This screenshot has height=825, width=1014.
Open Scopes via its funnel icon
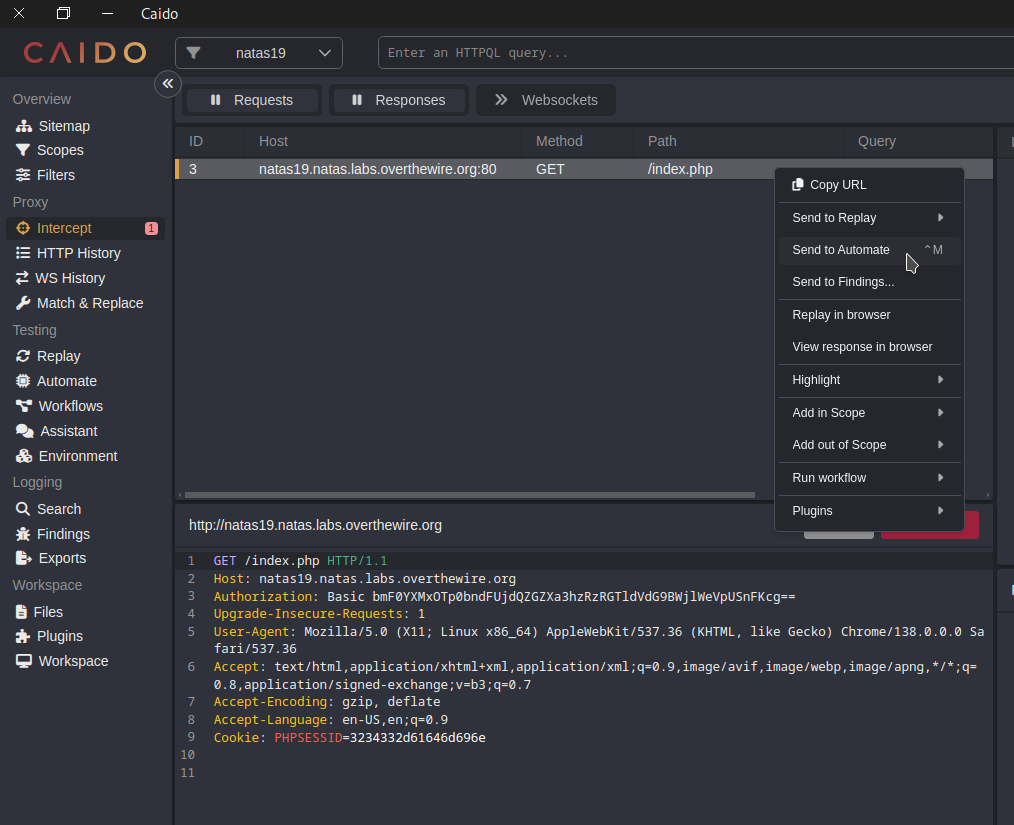[23, 150]
